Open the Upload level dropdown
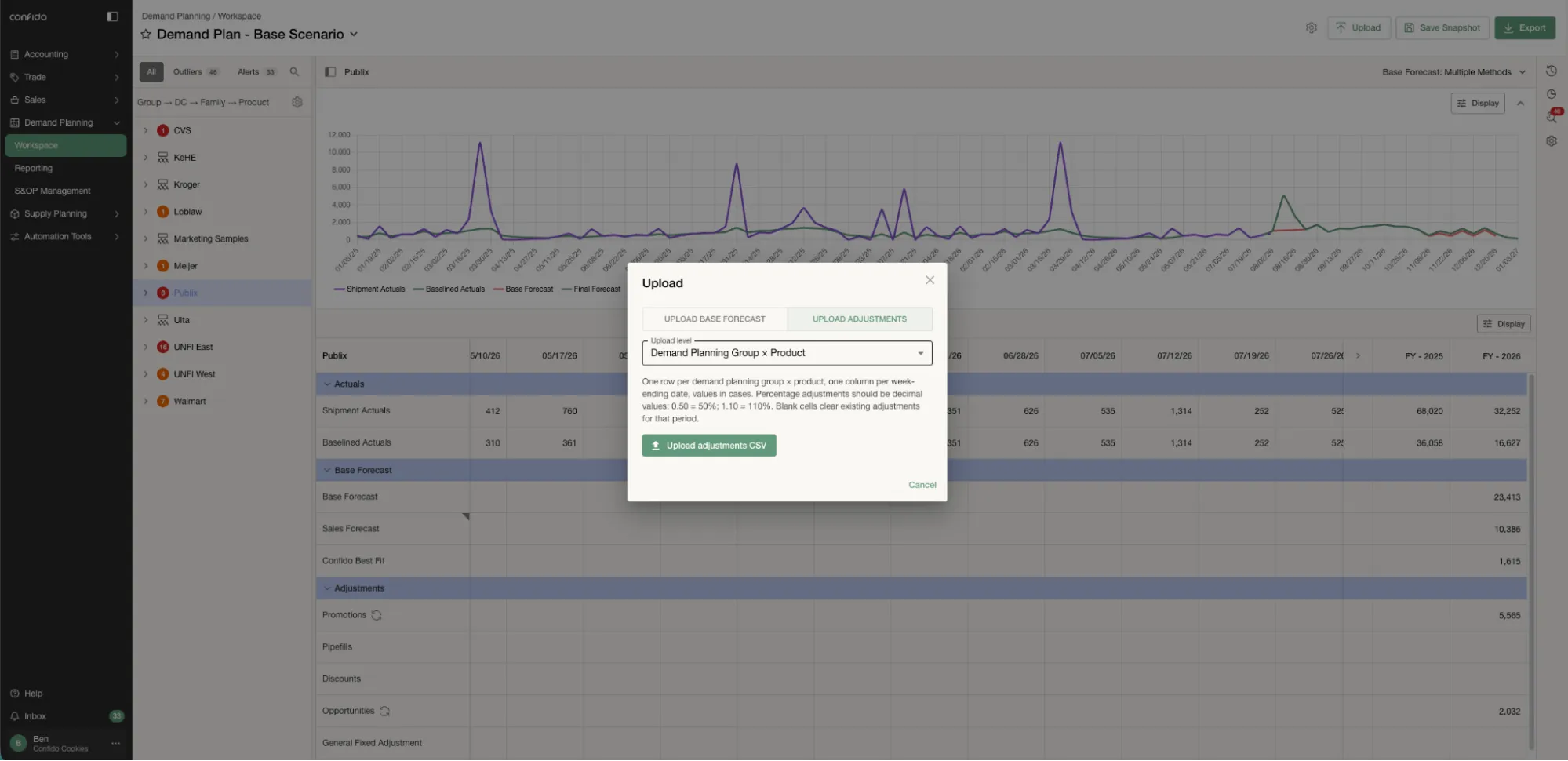This screenshot has height=761, width=1568. pos(787,353)
